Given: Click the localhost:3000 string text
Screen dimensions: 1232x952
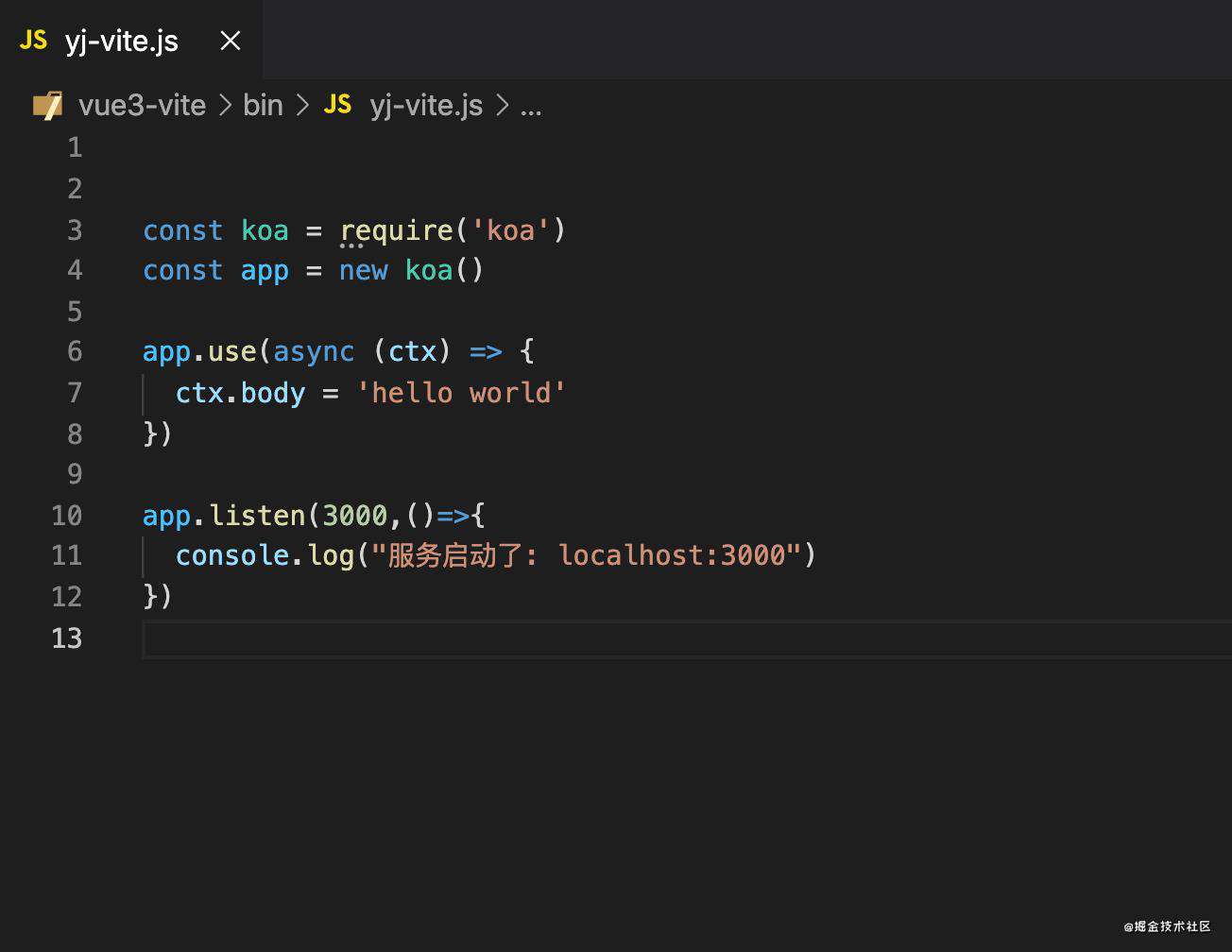Looking at the screenshot, I should click(x=672, y=555).
